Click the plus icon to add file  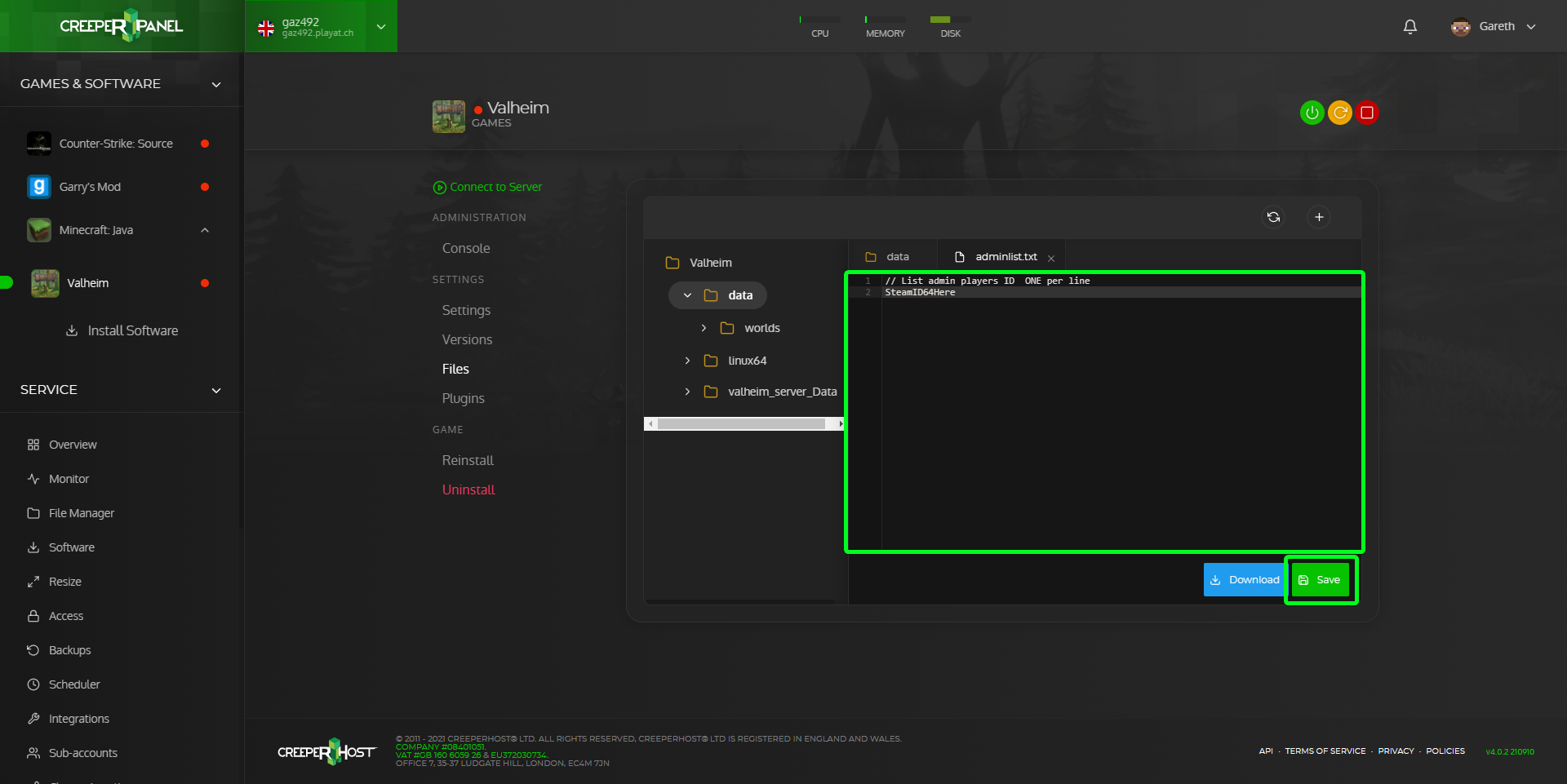click(x=1319, y=217)
